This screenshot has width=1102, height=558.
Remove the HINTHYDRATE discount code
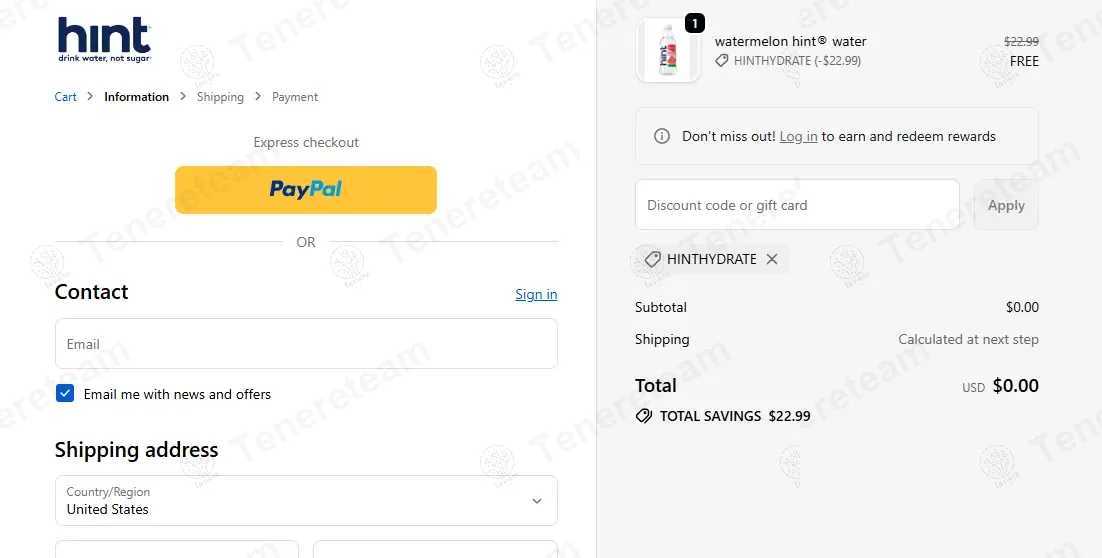pos(772,259)
